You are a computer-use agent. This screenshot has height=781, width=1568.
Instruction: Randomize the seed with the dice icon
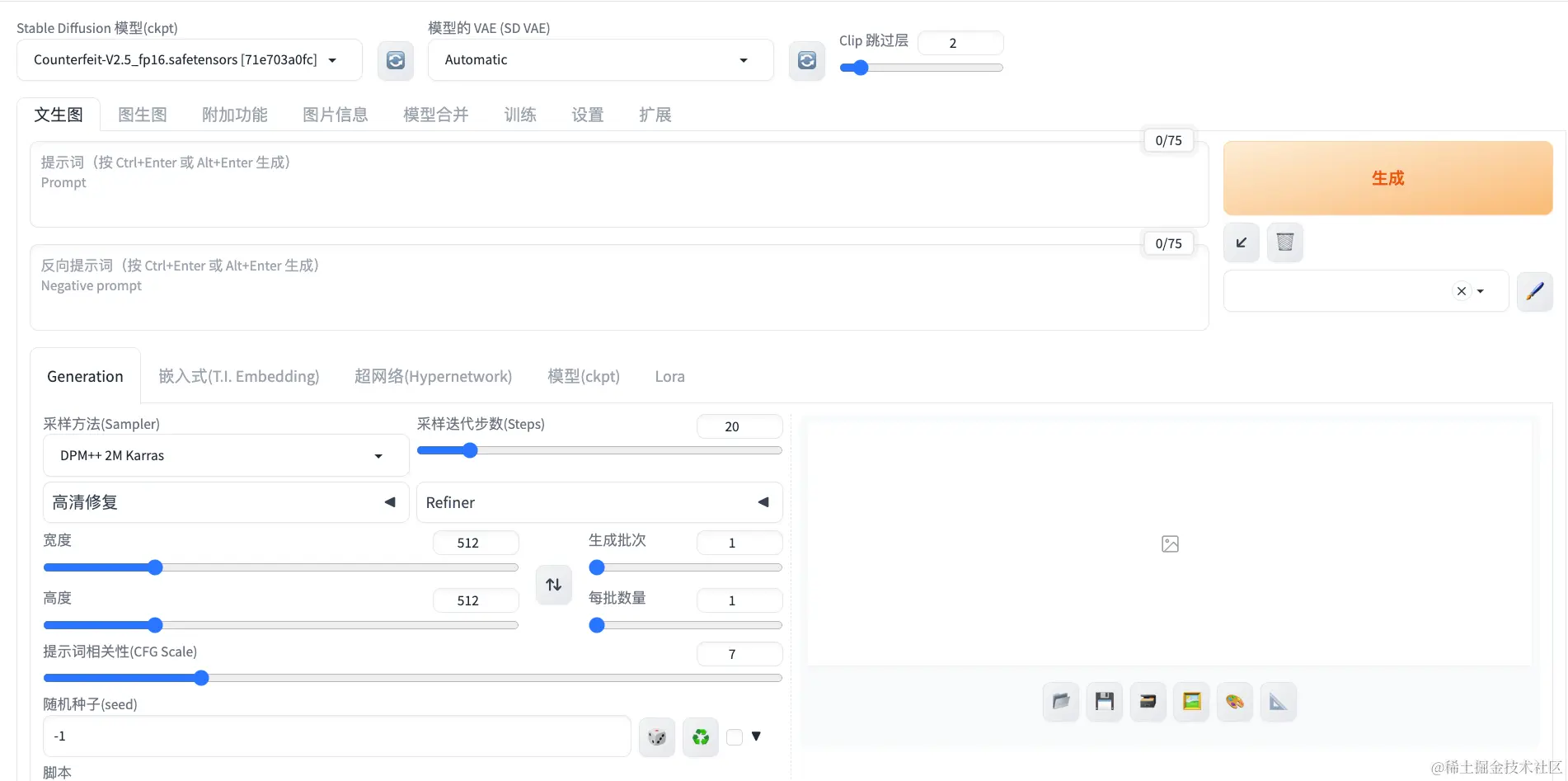[657, 736]
